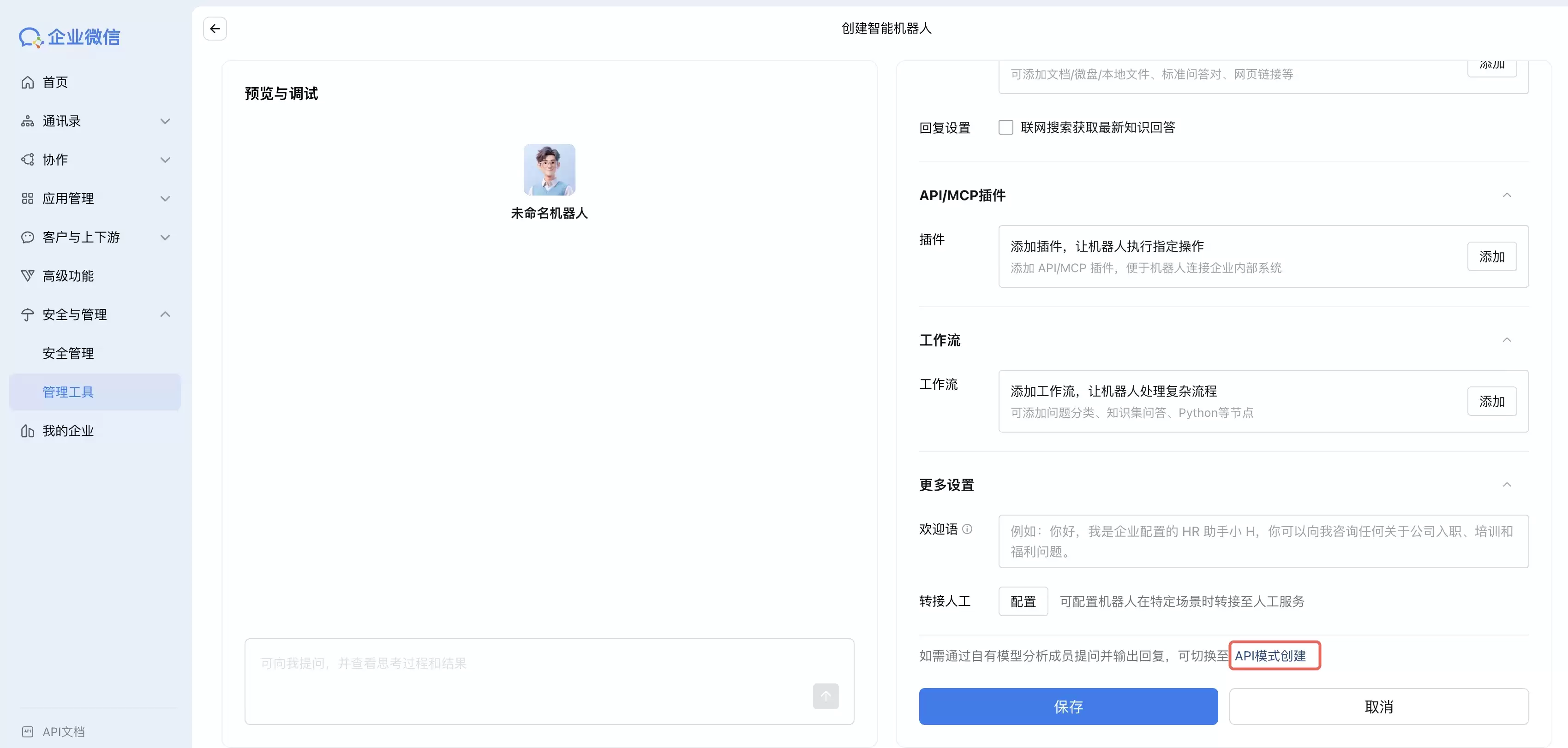The height and width of the screenshot is (748, 1568).
Task: Collapse the 工作流 section chevron
Action: 1507,339
